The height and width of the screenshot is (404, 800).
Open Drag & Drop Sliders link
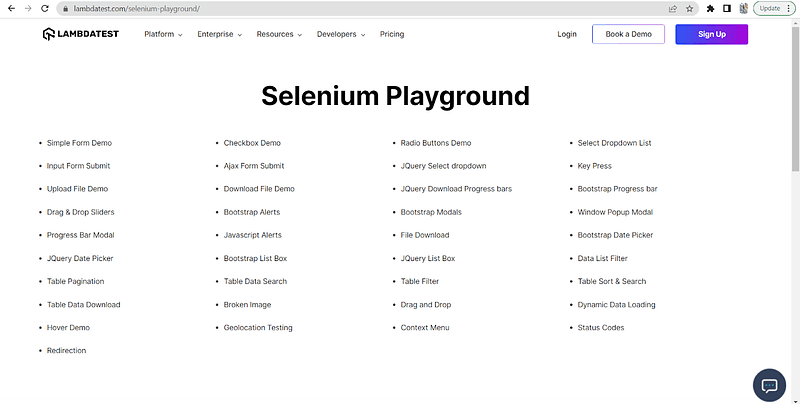tap(81, 212)
